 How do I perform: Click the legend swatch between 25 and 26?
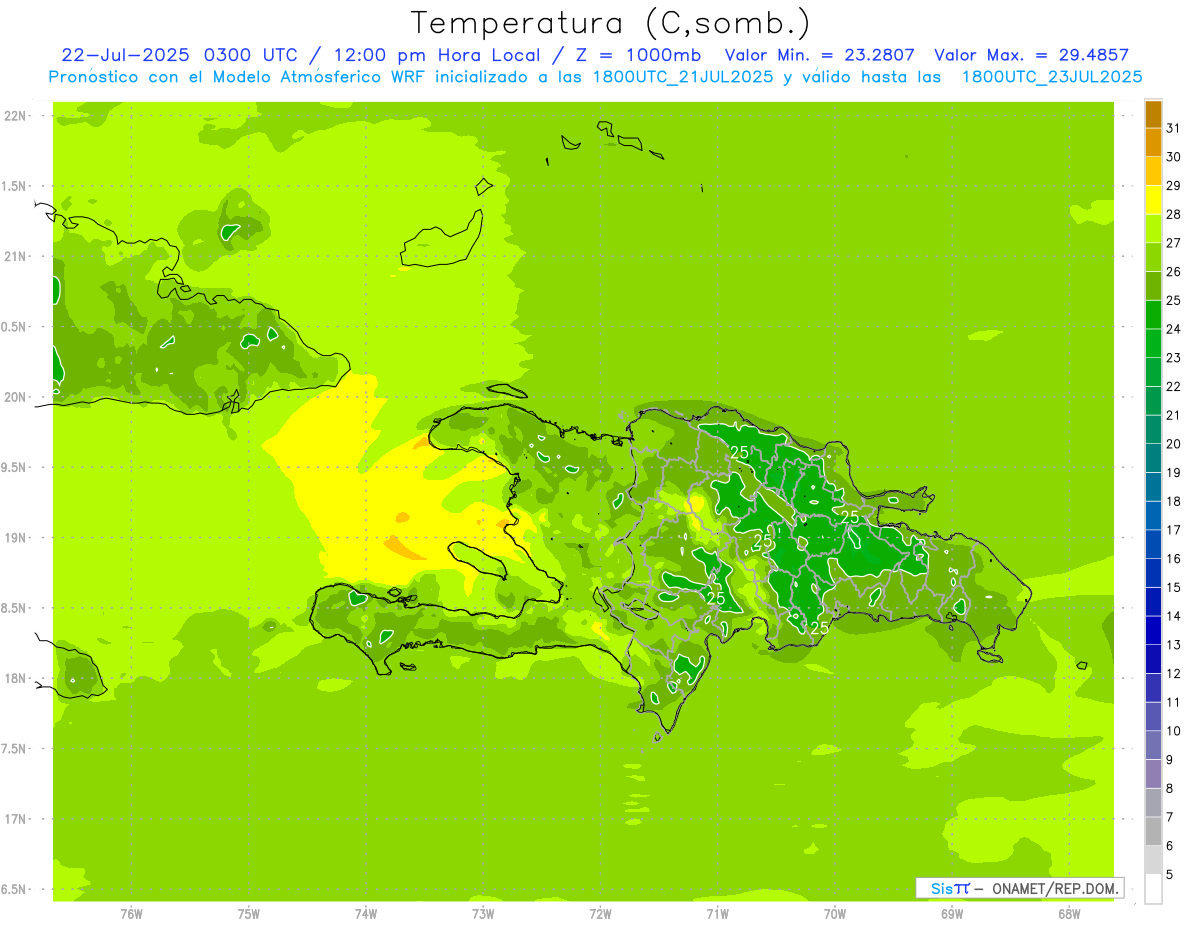(x=1153, y=286)
